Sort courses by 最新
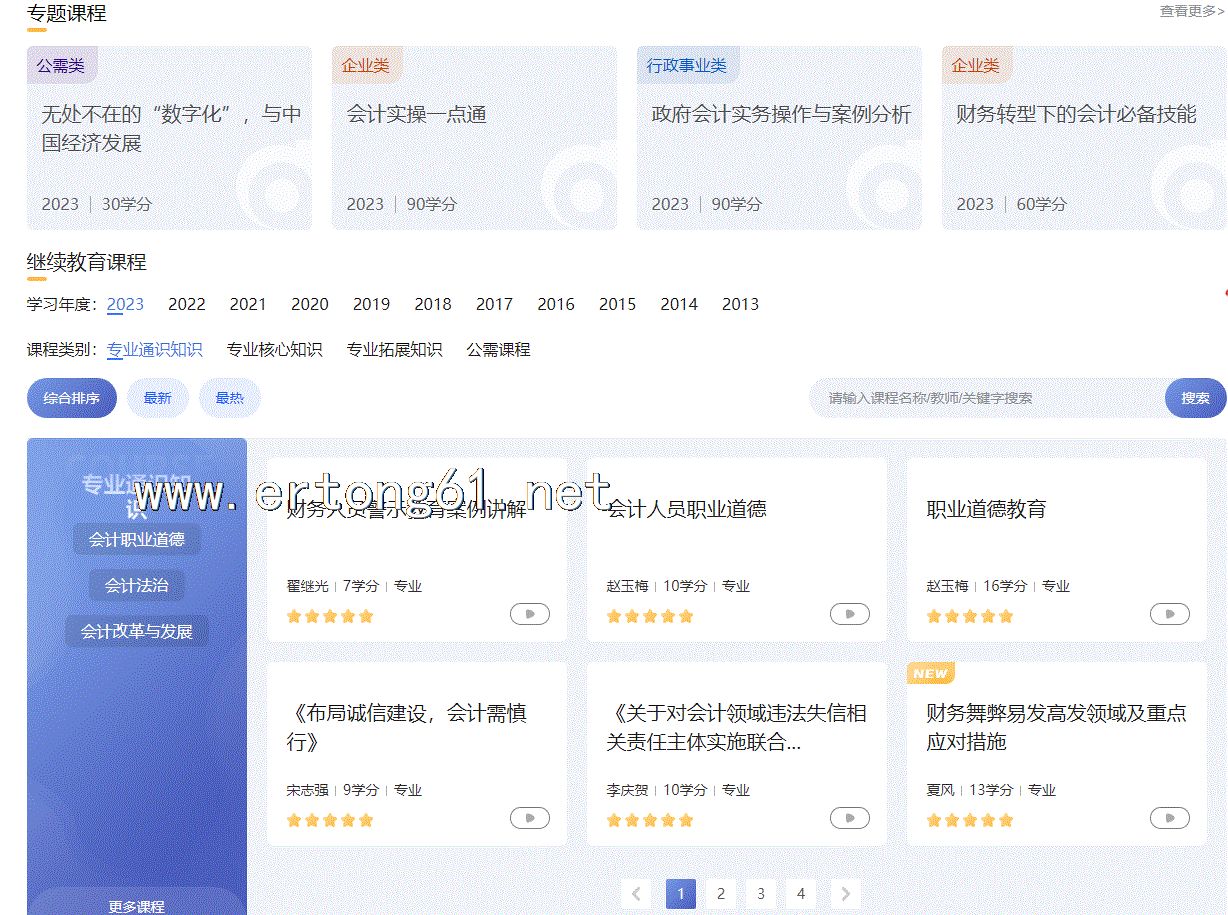Viewport: 1228px width, 915px height. pos(157,398)
